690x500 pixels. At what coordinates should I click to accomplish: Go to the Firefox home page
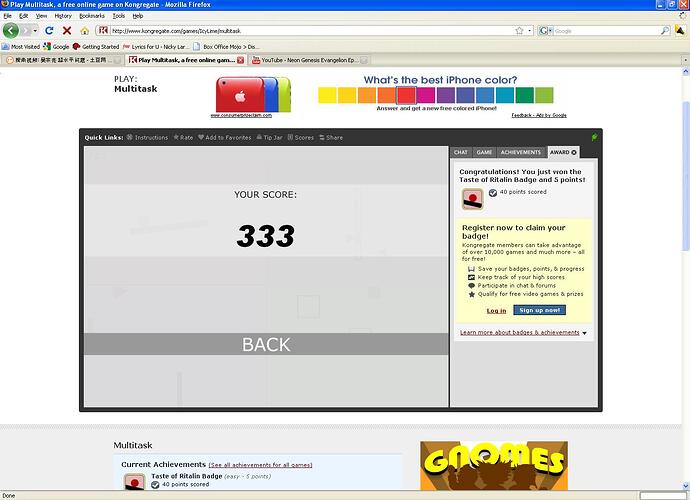(84, 31)
